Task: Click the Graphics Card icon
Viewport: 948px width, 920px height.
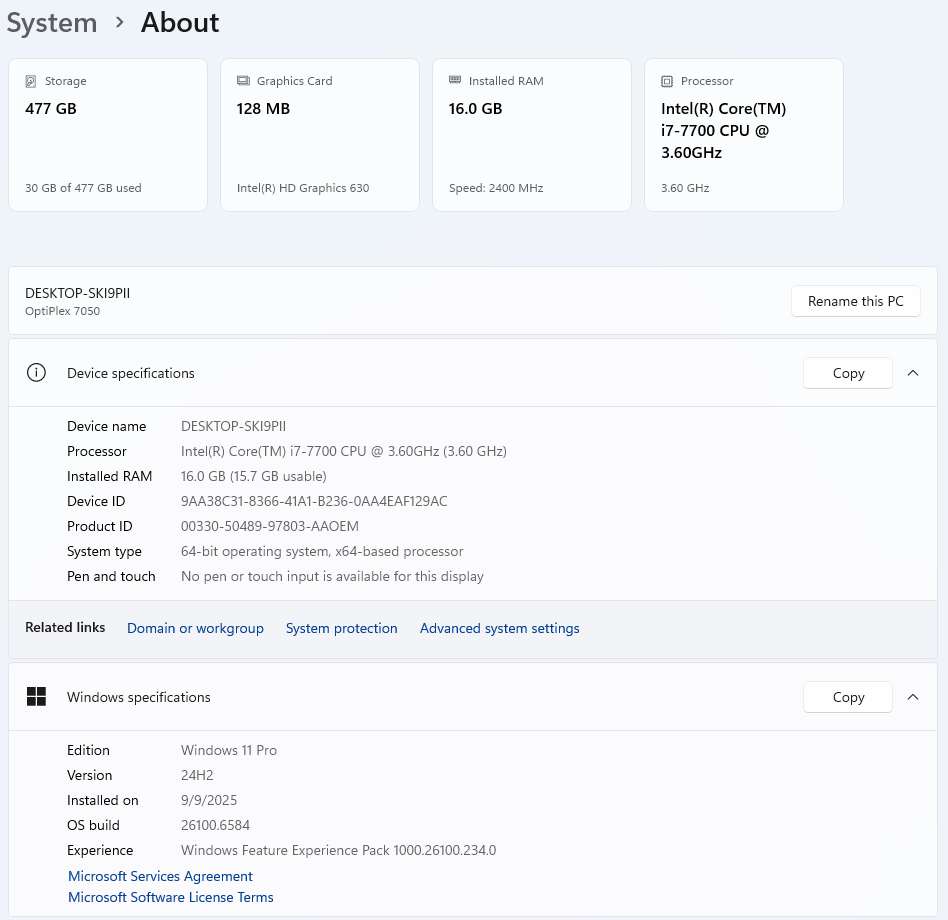Action: (243, 81)
